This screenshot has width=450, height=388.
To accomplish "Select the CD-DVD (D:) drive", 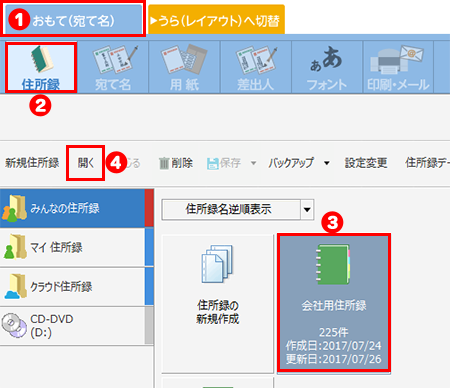I will click(77, 326).
